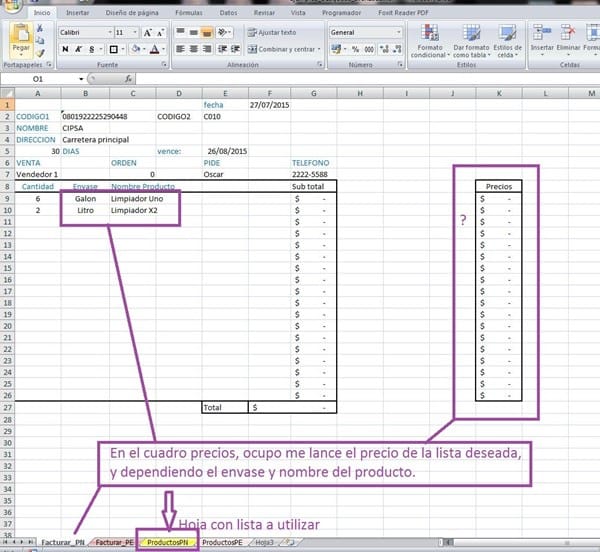
Task: Click the fx insert function button
Action: (x=128, y=79)
